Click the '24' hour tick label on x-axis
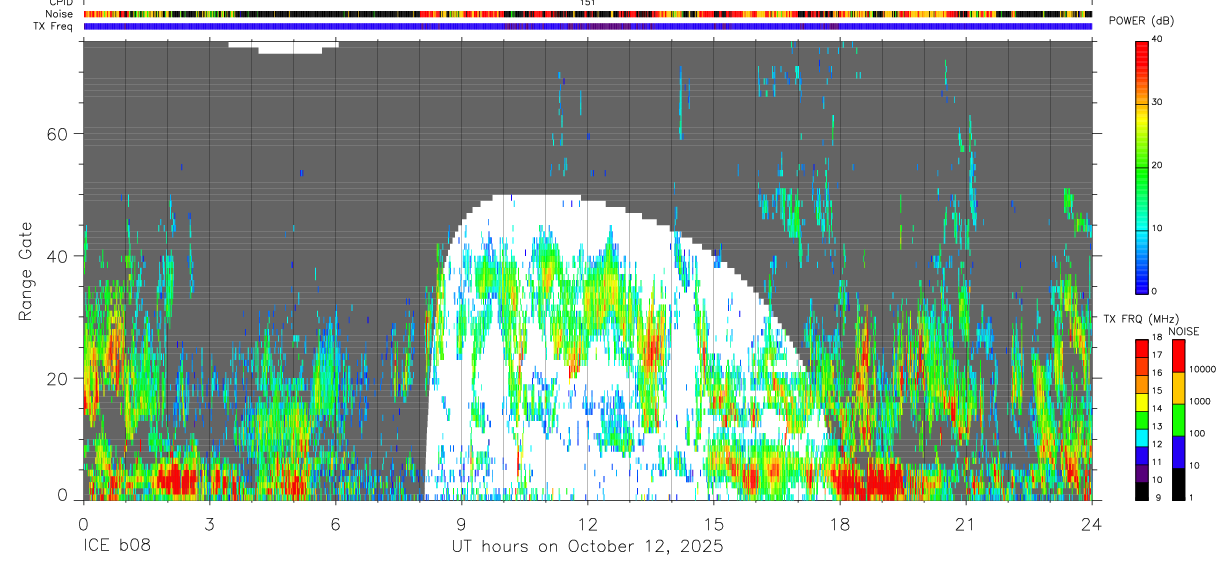The width and height of the screenshot is (1228, 567). pos(1091,524)
